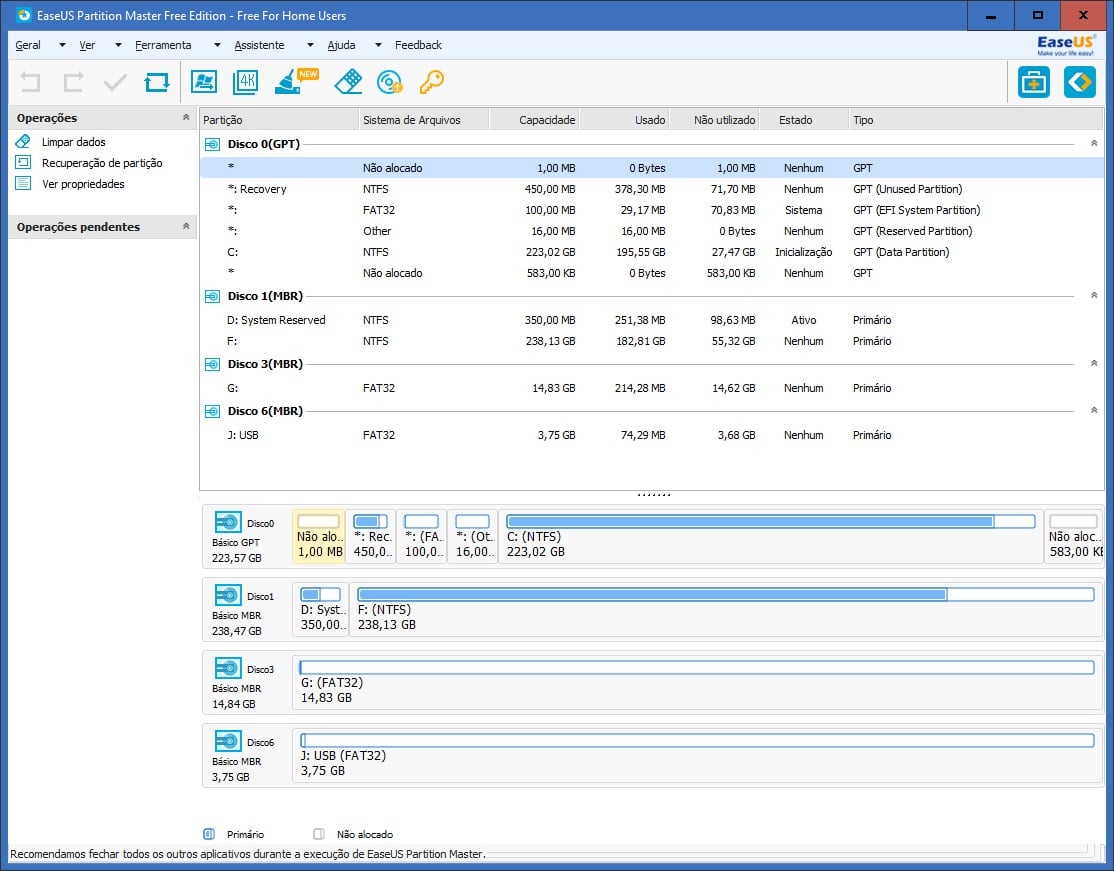
Task: Collapse the Disco 6(MBR) group
Action: point(1094,411)
